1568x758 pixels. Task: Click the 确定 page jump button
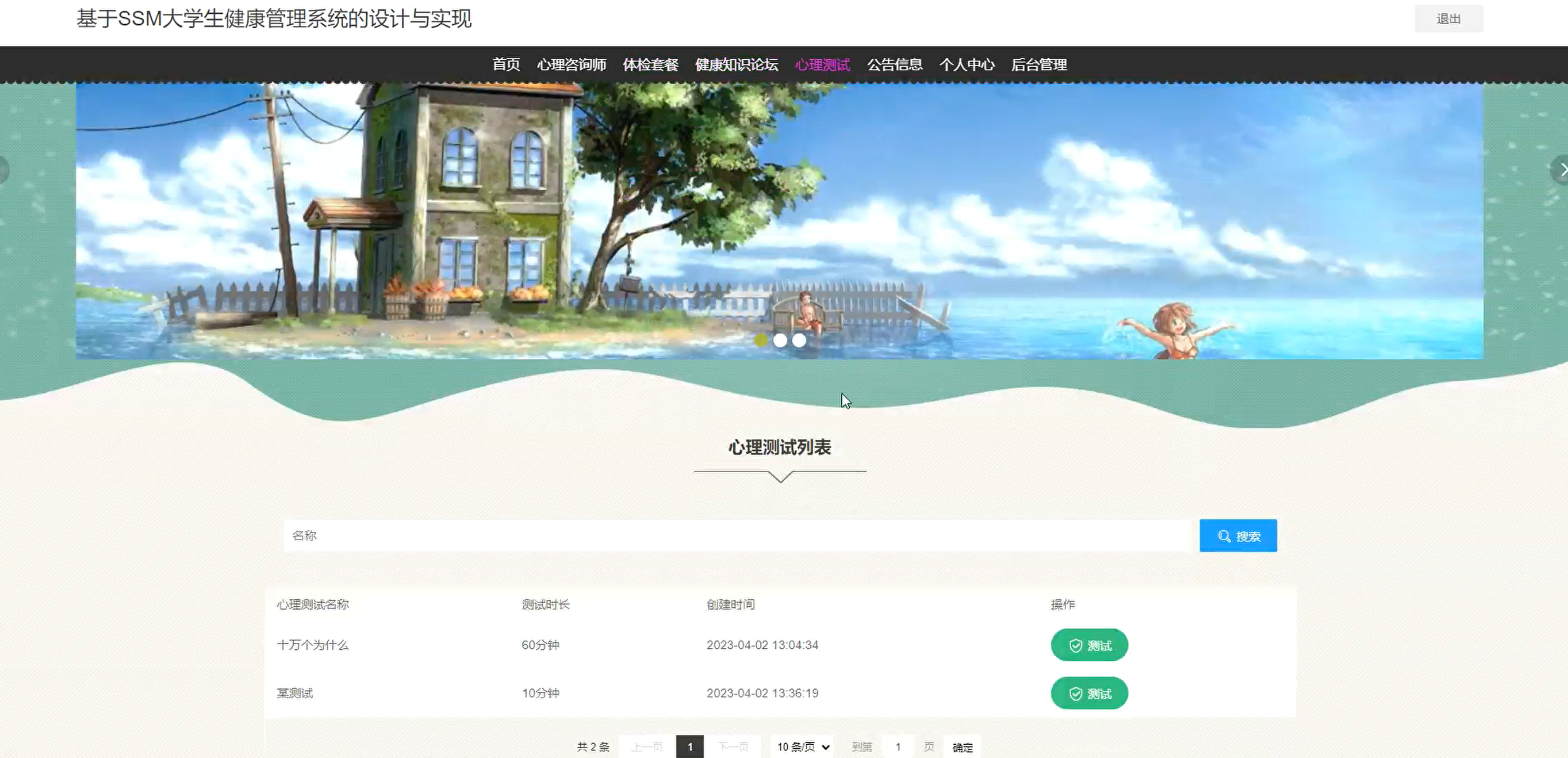point(963,747)
